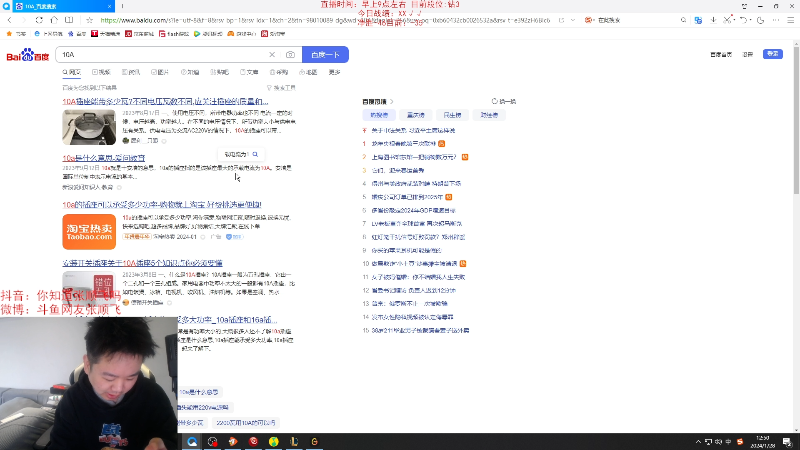
Task: Bookmark page with star icon
Action: pyautogui.click(x=89, y=20)
